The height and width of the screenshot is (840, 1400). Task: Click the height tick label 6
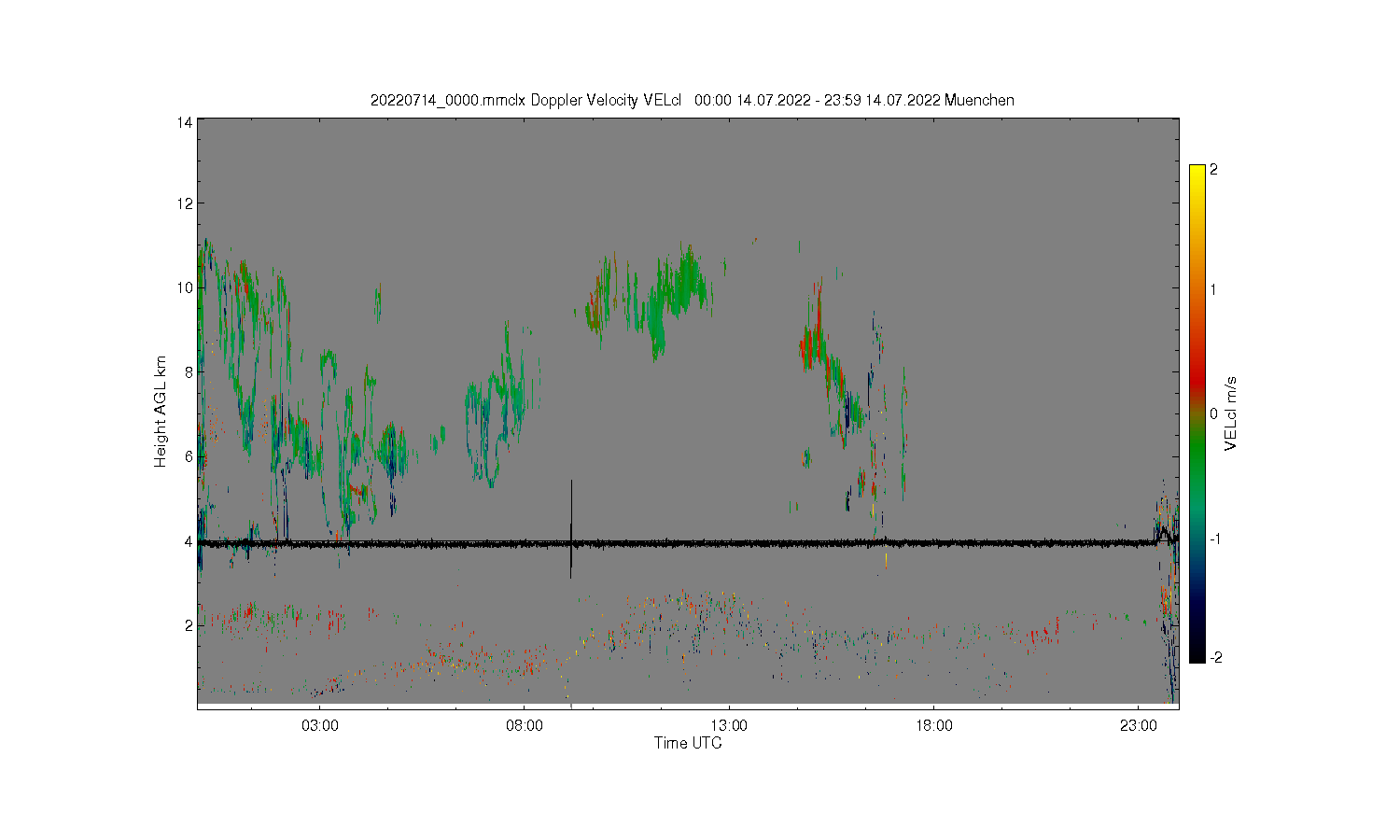point(189,456)
